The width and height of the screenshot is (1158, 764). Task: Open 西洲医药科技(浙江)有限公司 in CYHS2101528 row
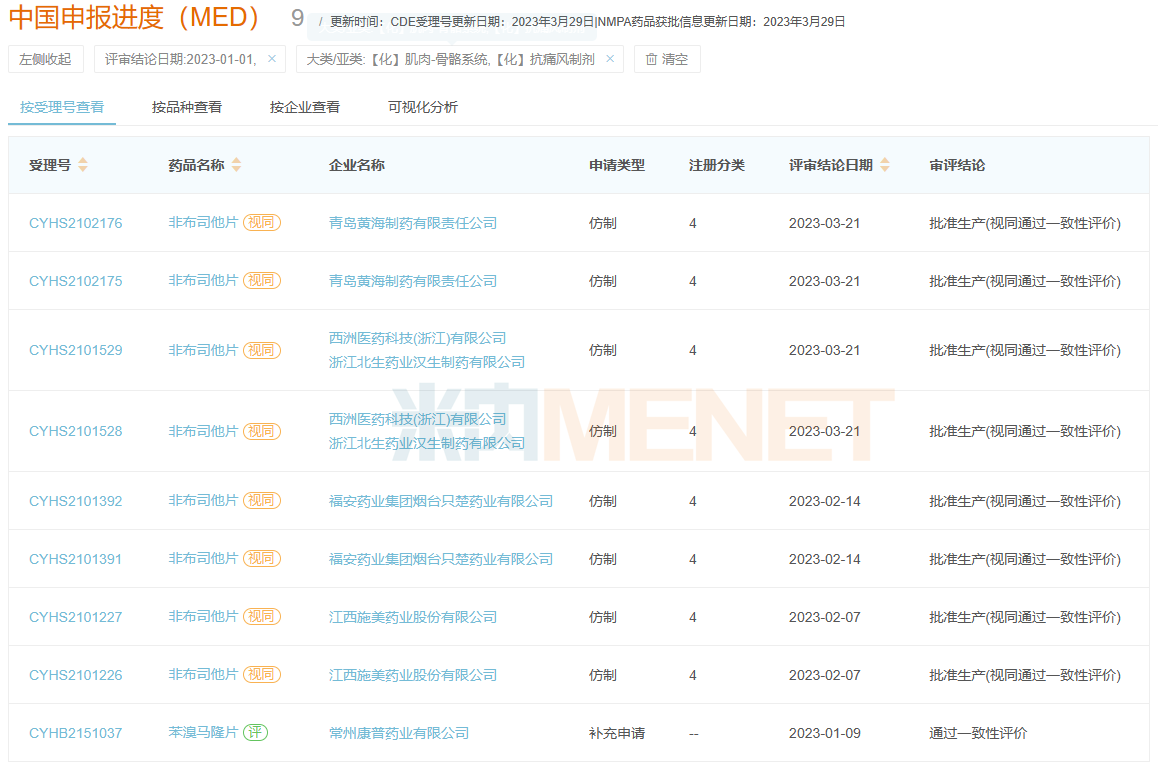click(417, 419)
